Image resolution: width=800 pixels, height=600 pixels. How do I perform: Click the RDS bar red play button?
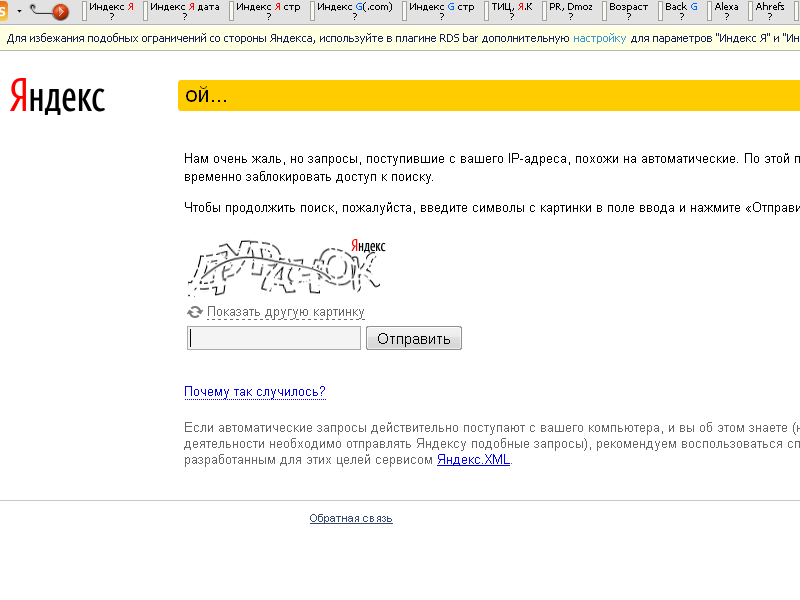coord(61,11)
